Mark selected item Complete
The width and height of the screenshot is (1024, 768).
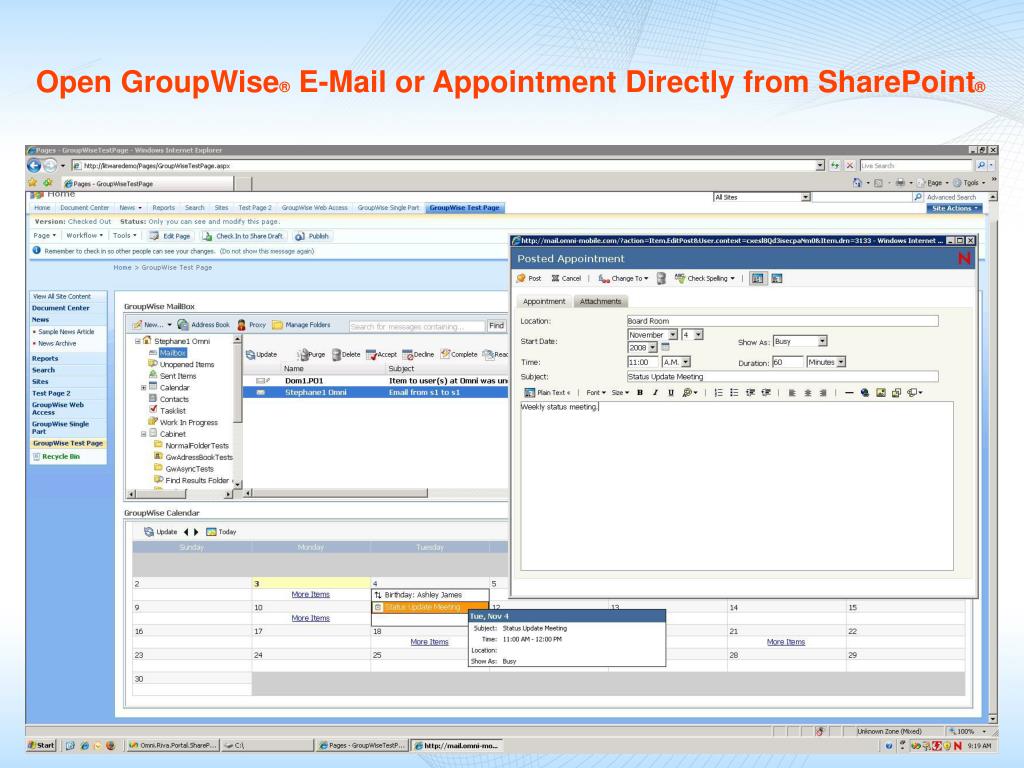pos(458,355)
